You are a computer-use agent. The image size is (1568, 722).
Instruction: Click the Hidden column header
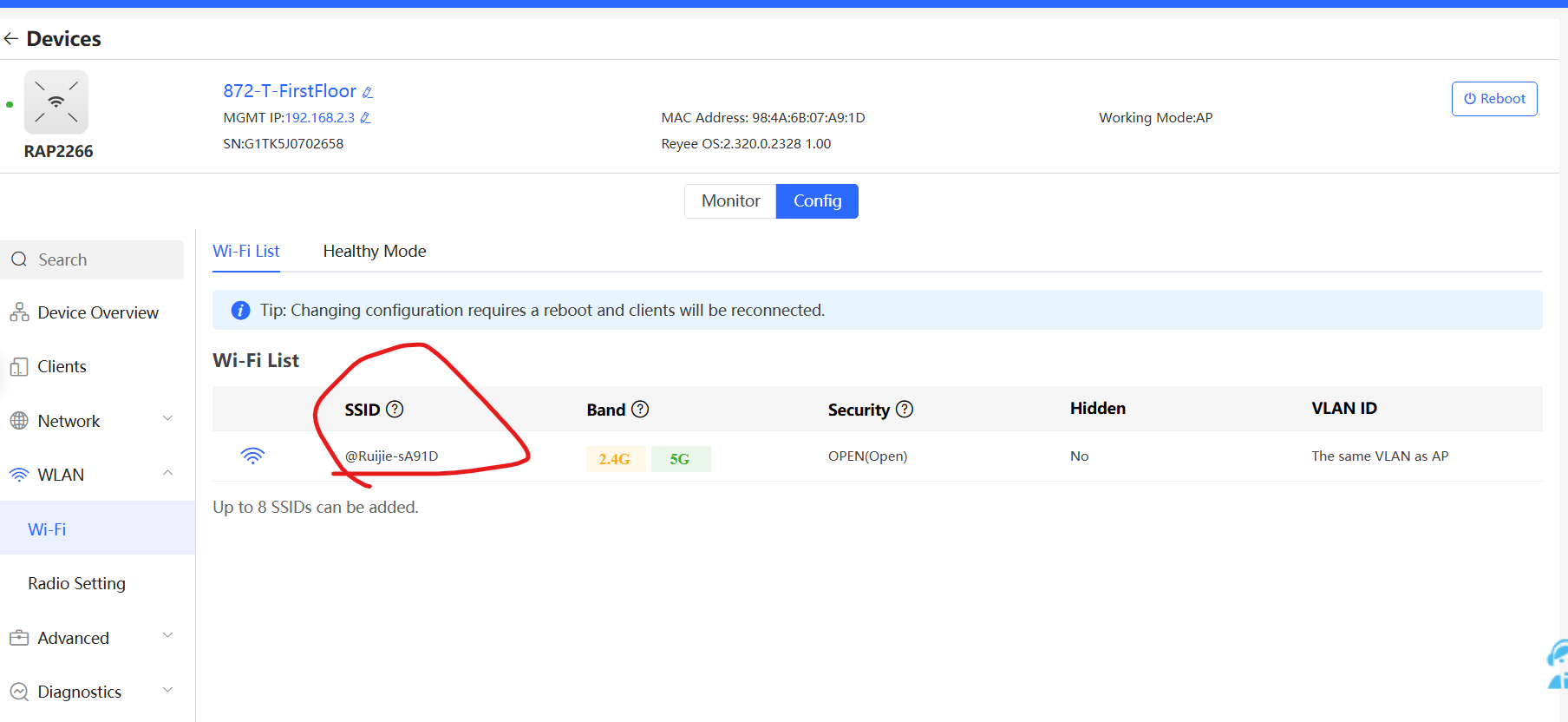point(1097,408)
